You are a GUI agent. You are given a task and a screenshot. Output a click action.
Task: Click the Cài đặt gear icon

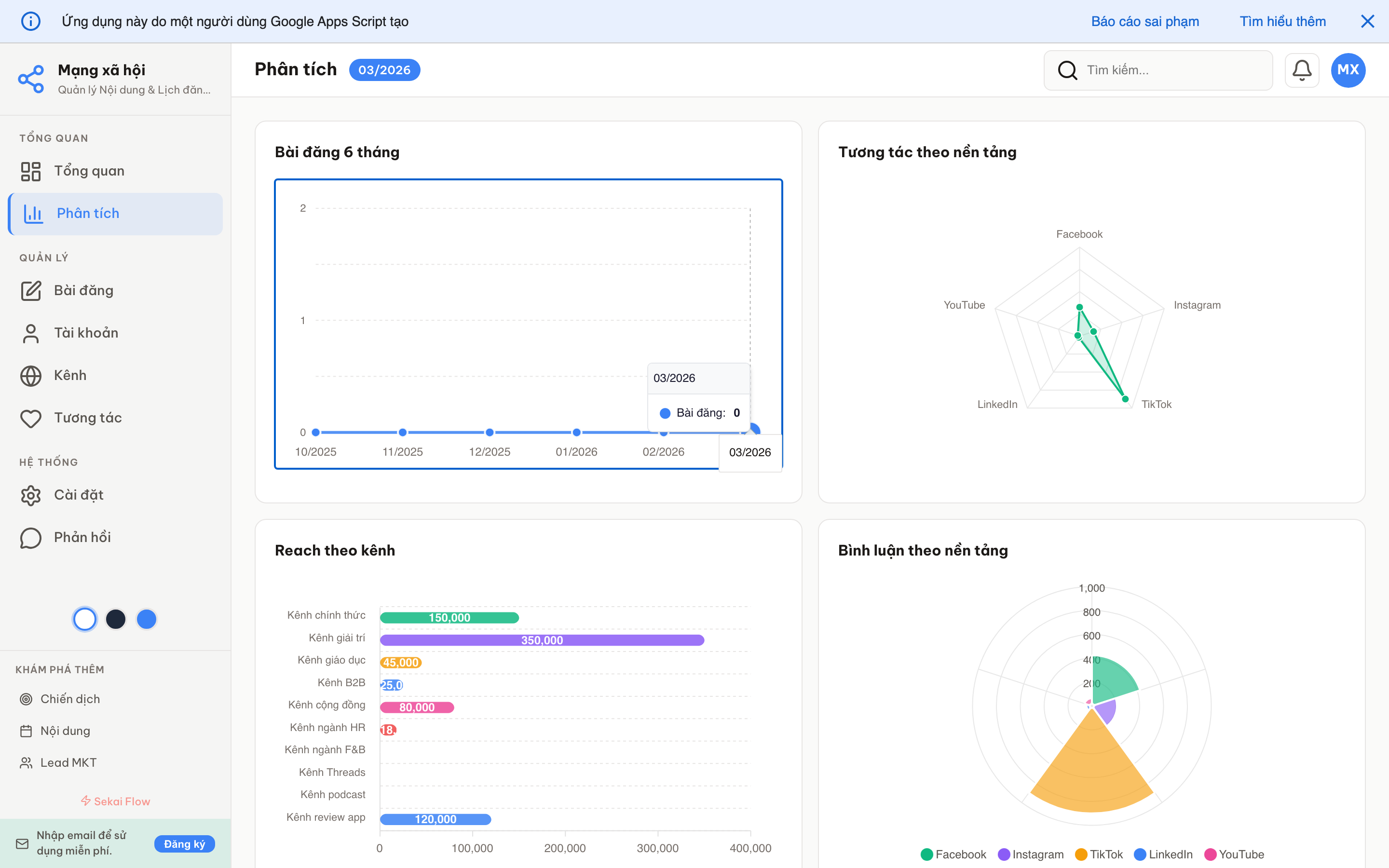(x=31, y=495)
